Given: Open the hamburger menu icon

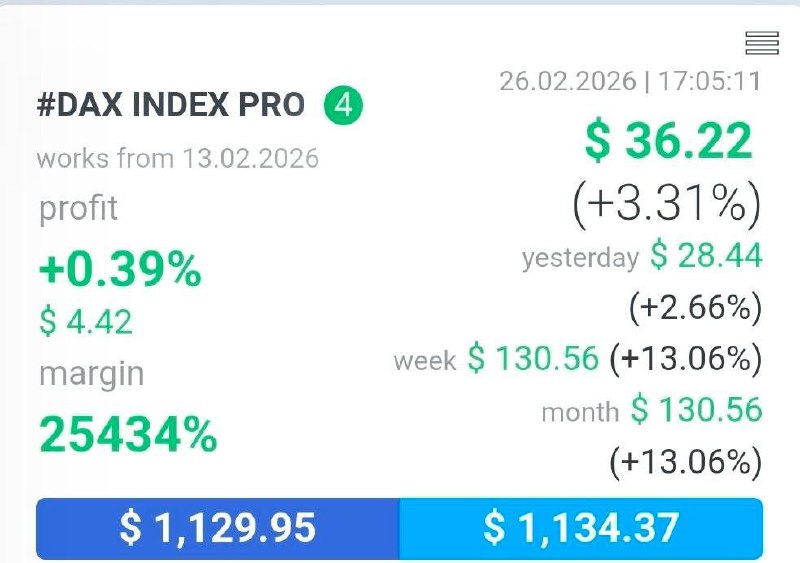Looking at the screenshot, I should [x=762, y=42].
